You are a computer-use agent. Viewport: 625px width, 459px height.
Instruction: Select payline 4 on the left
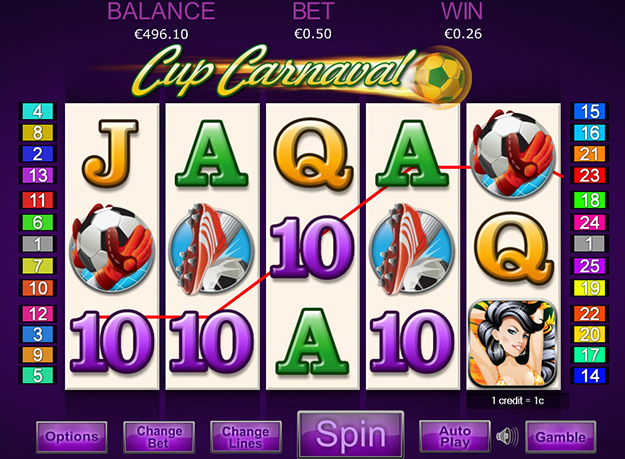38,111
